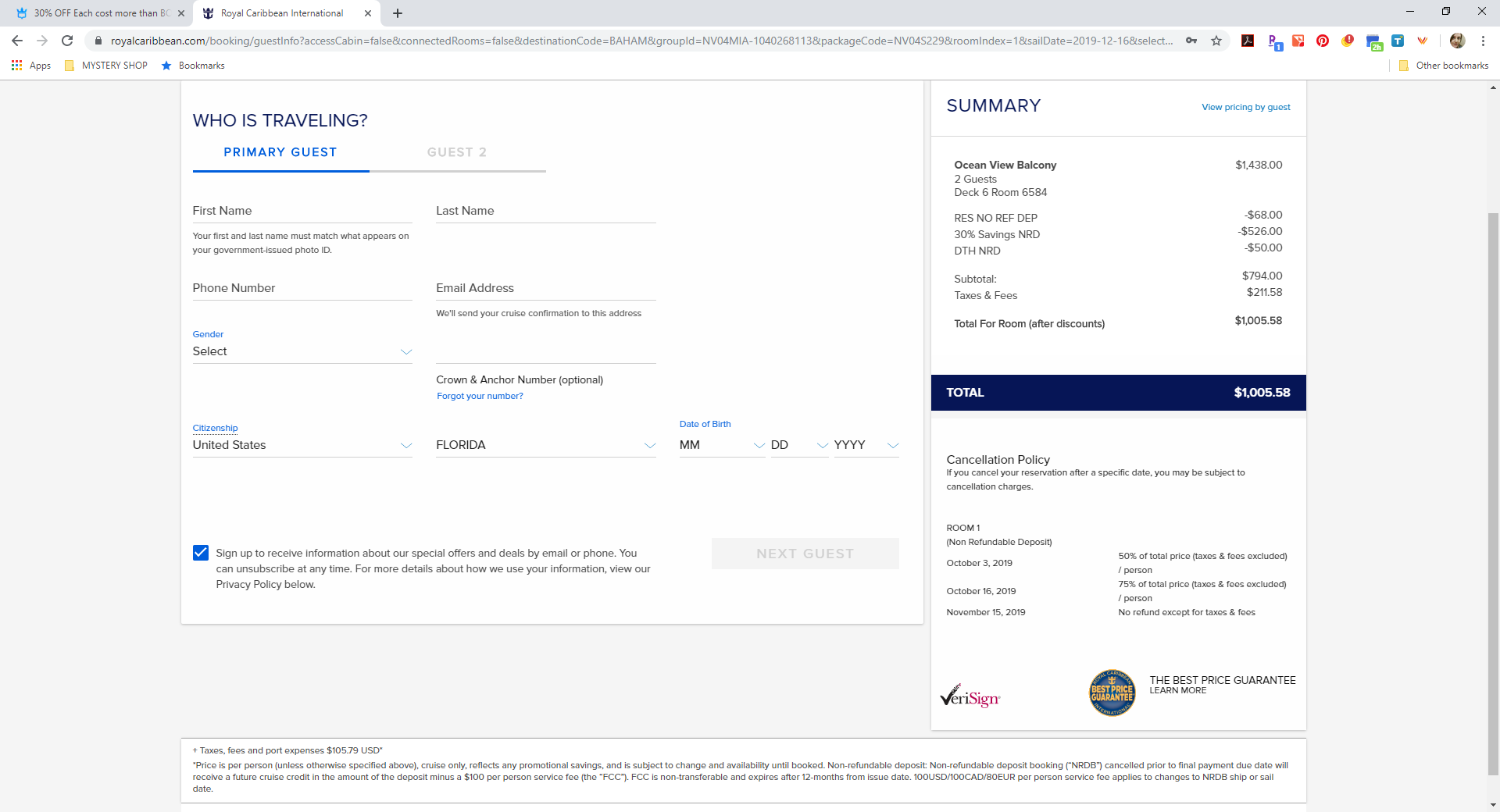Click the browser address bar URL
The height and width of the screenshot is (812, 1500).
coord(641,41)
